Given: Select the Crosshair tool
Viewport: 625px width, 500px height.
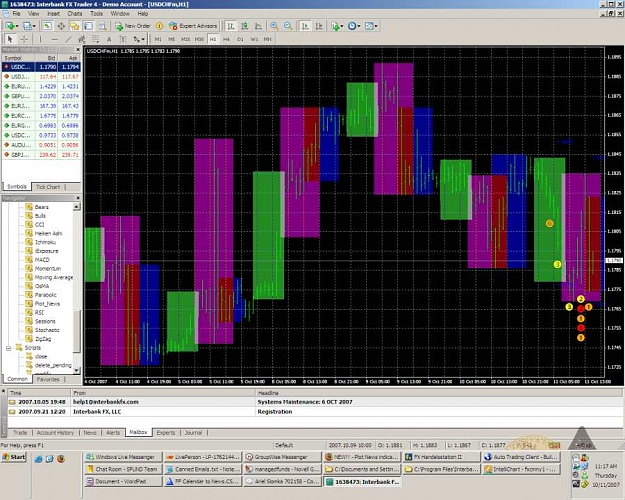Looking at the screenshot, I should coord(24,39).
